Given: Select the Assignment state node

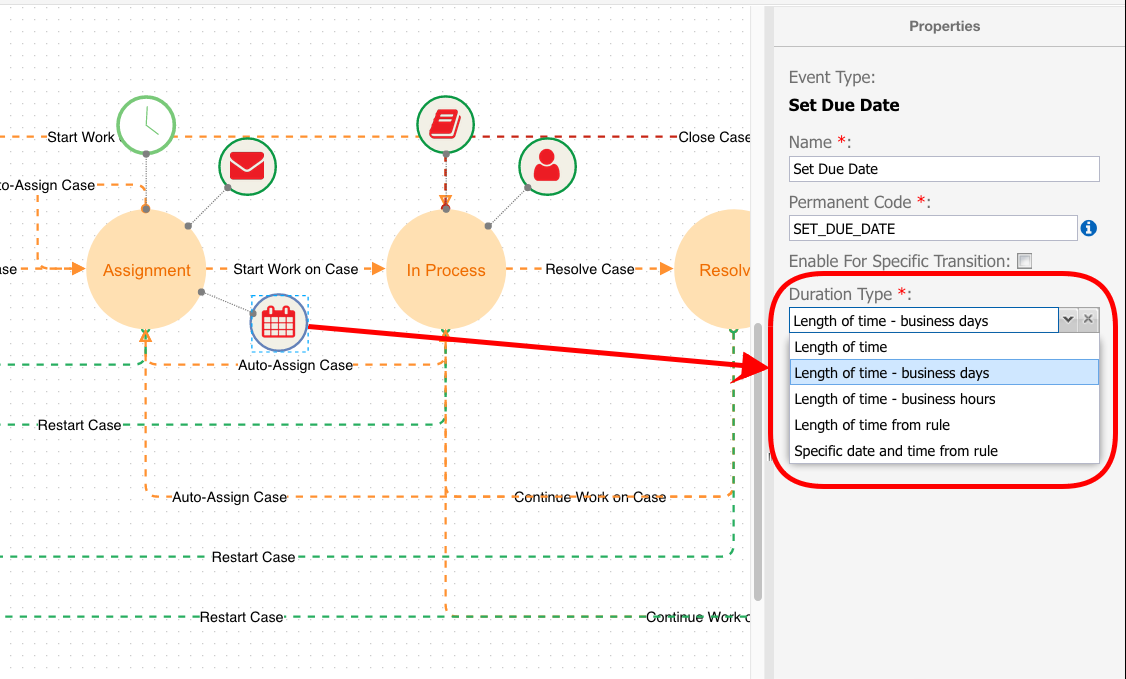Looking at the screenshot, I should [x=146, y=270].
